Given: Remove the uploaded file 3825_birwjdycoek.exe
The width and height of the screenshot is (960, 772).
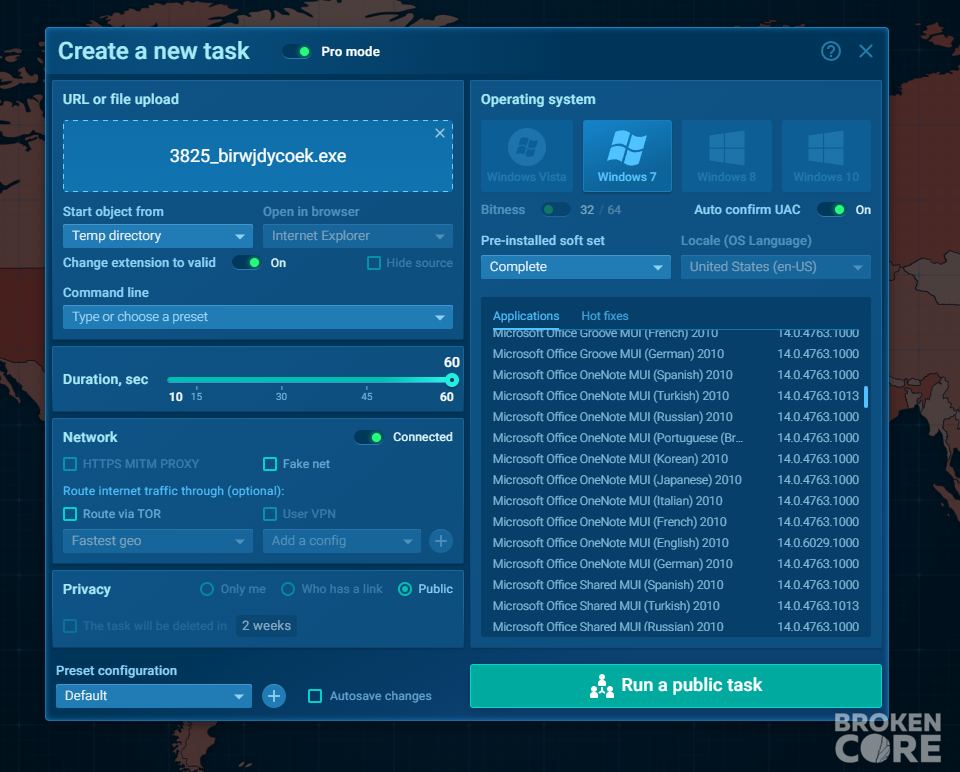Looking at the screenshot, I should (440, 133).
